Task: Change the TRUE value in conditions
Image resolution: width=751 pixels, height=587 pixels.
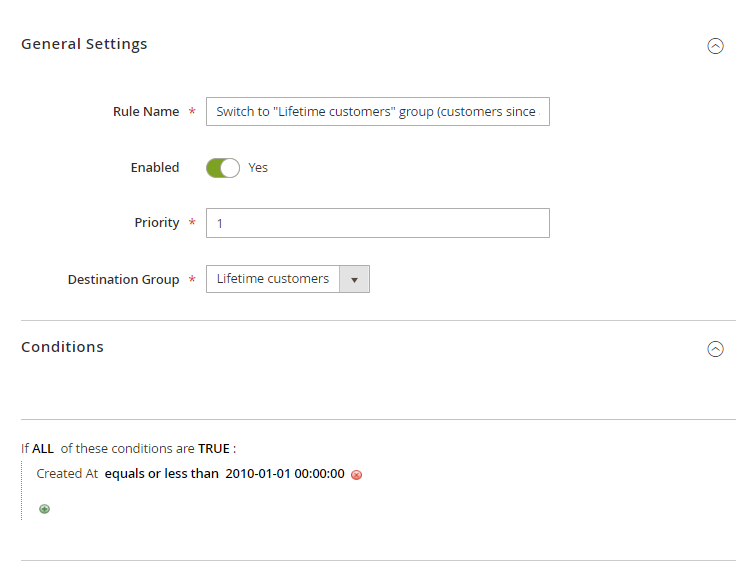Action: click(x=214, y=449)
